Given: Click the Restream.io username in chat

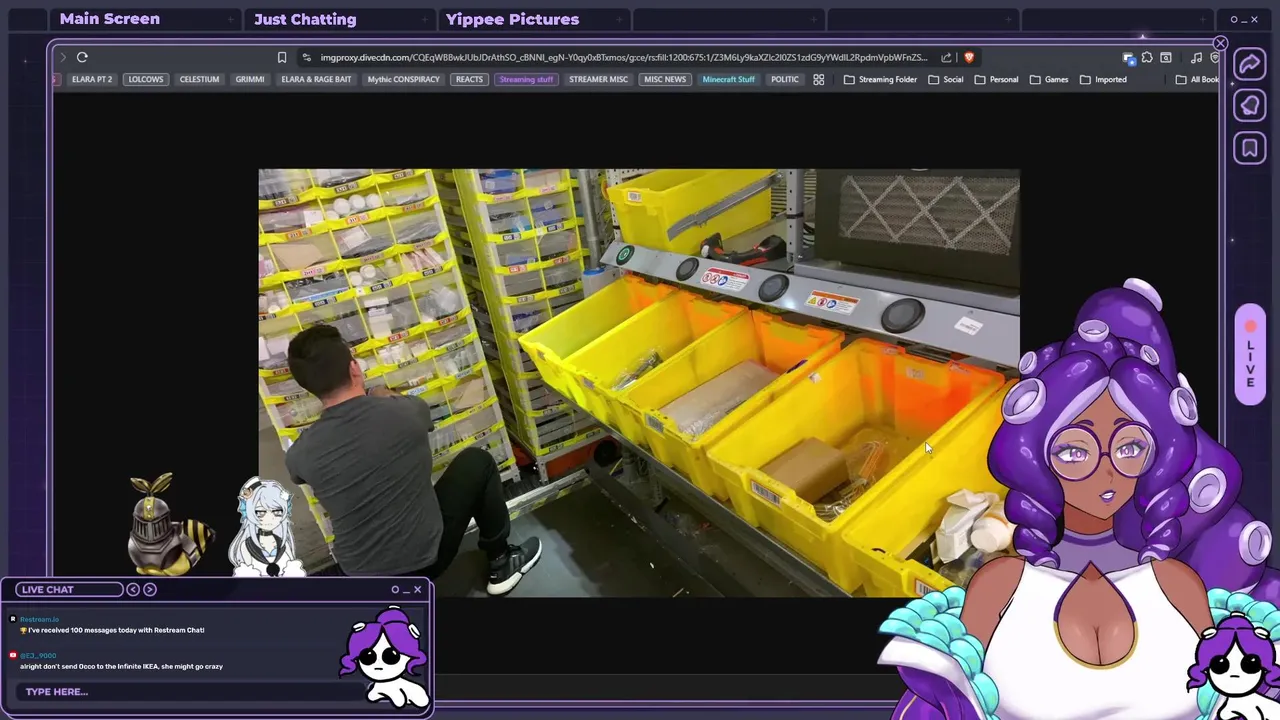Looking at the screenshot, I should tap(40, 619).
